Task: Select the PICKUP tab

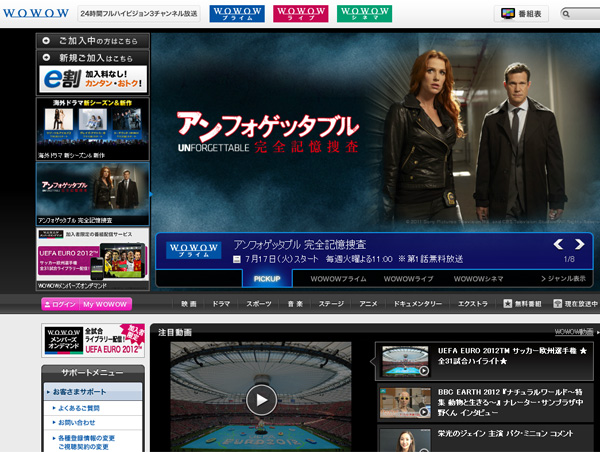Action: [x=267, y=279]
